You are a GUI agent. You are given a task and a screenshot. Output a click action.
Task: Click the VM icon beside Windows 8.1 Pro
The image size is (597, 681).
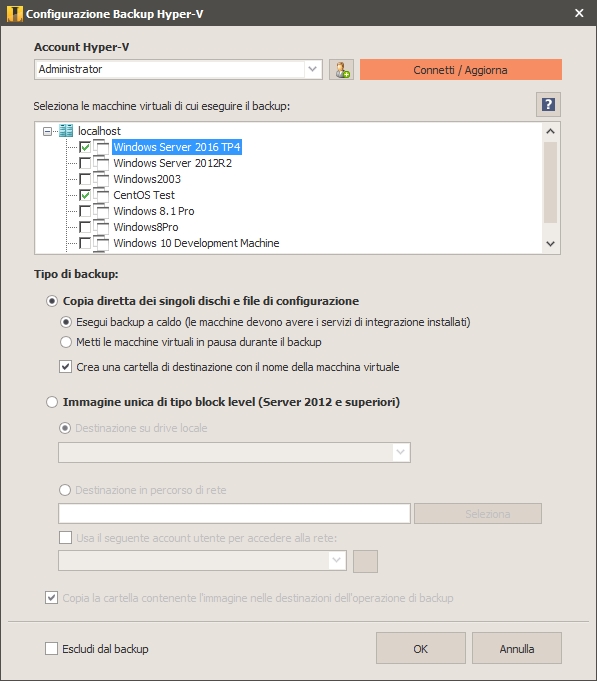(x=101, y=211)
